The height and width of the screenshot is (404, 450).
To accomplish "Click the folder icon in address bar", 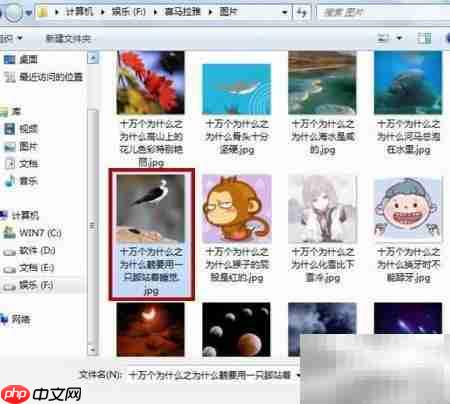I will tap(43, 12).
